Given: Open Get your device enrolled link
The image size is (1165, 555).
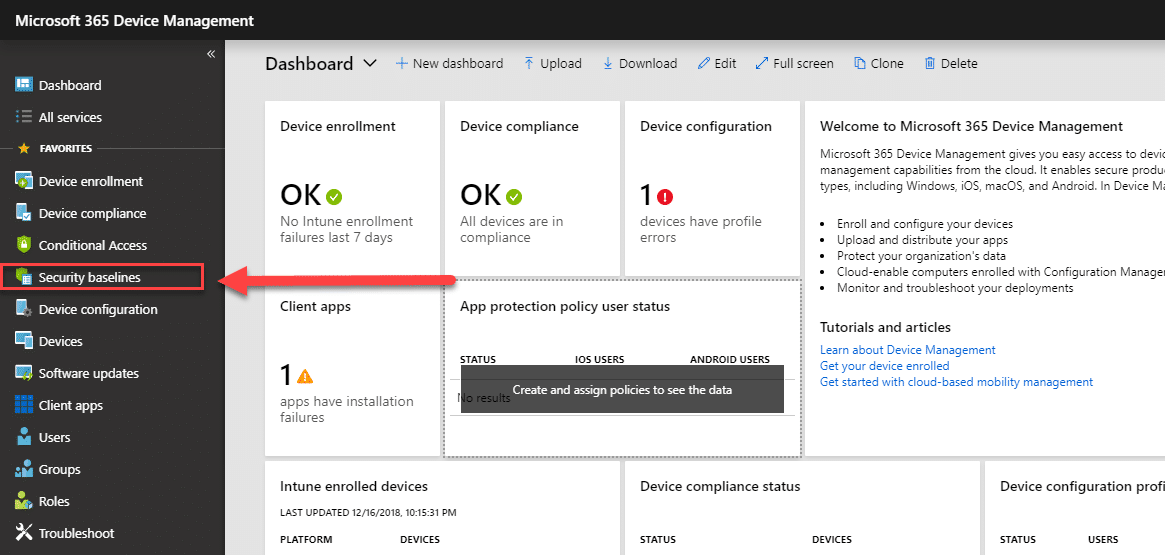Looking at the screenshot, I should pyautogui.click(x=885, y=366).
